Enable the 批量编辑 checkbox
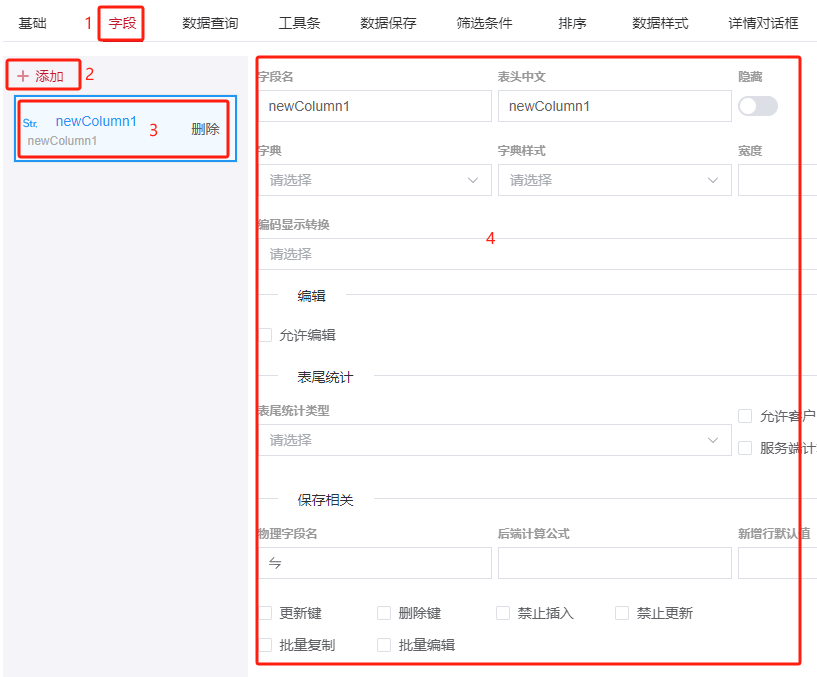Viewport: 817px width, 677px height. click(384, 645)
